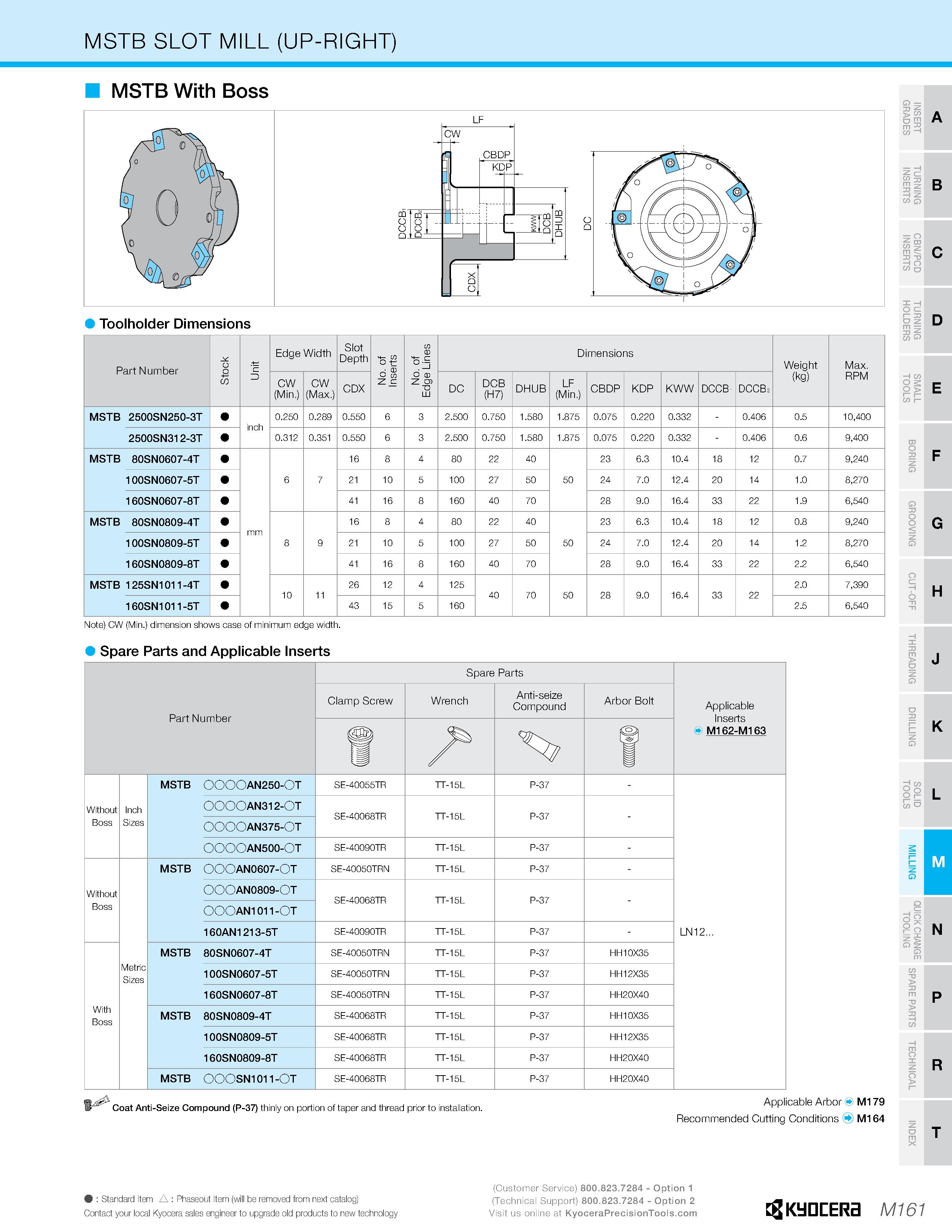Click the Clamp Screw illustration icon
This screenshot has height=1232, width=952.
[360, 746]
